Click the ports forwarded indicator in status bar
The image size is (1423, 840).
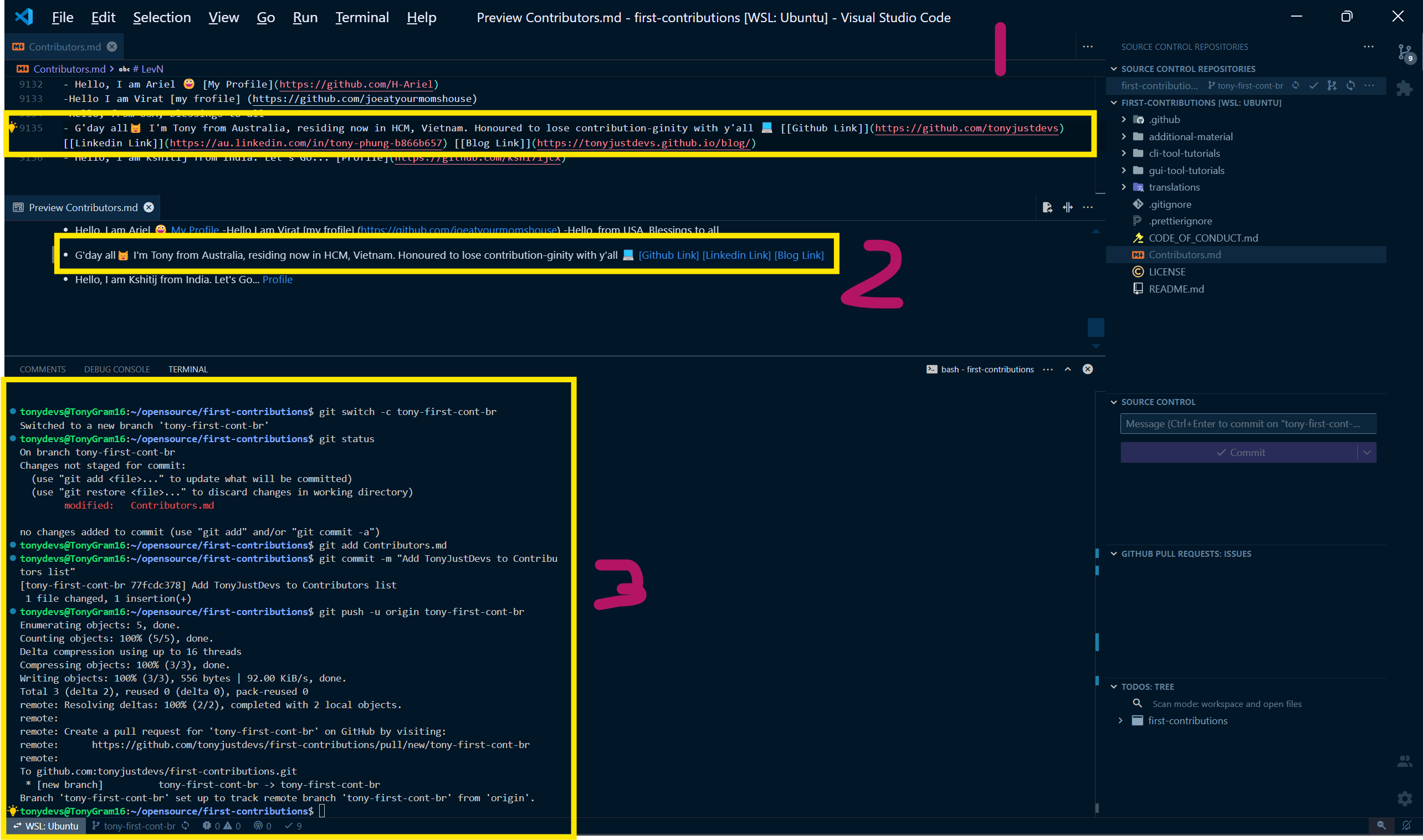[x=263, y=826]
